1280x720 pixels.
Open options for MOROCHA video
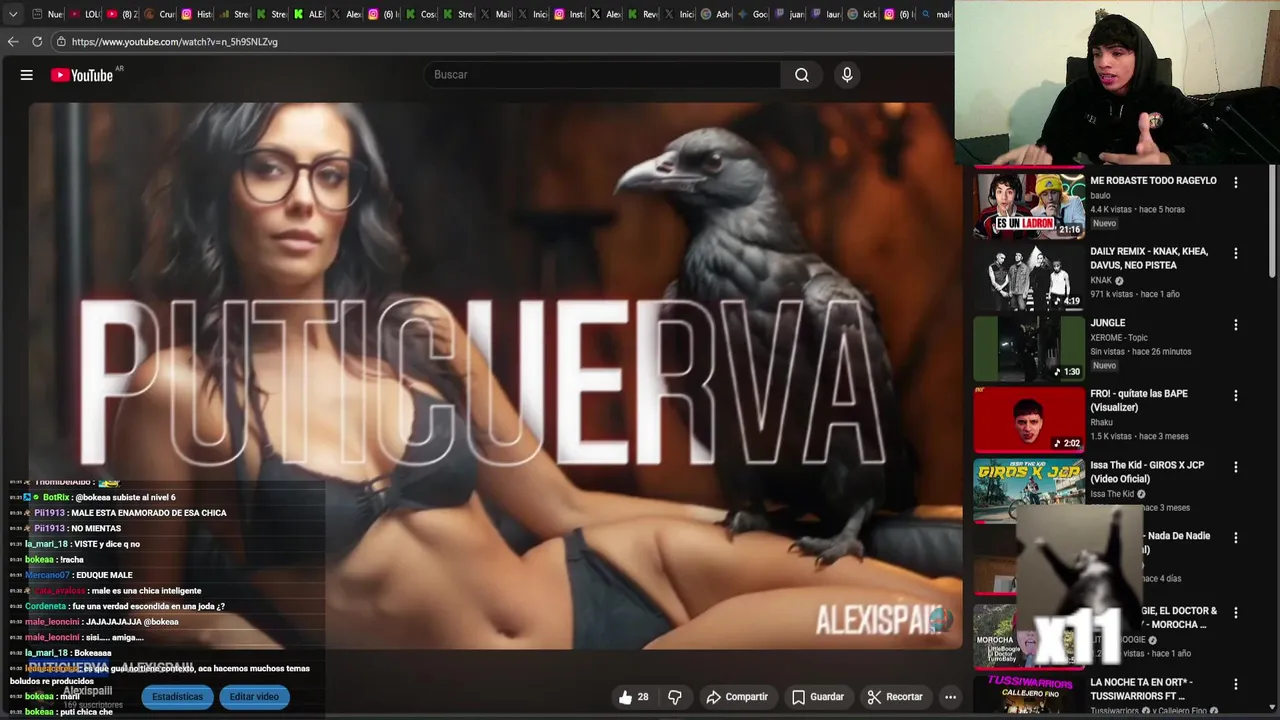pyautogui.click(x=1236, y=612)
